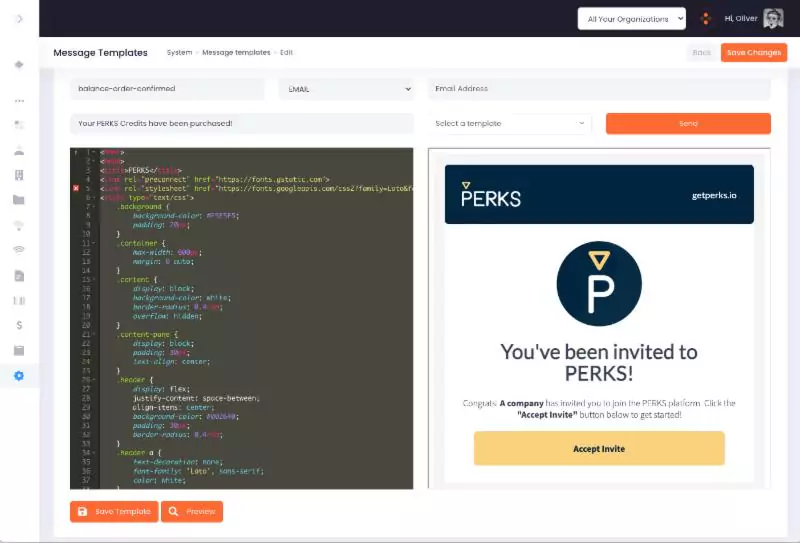Click getperks.io link in preview header

pos(714,195)
